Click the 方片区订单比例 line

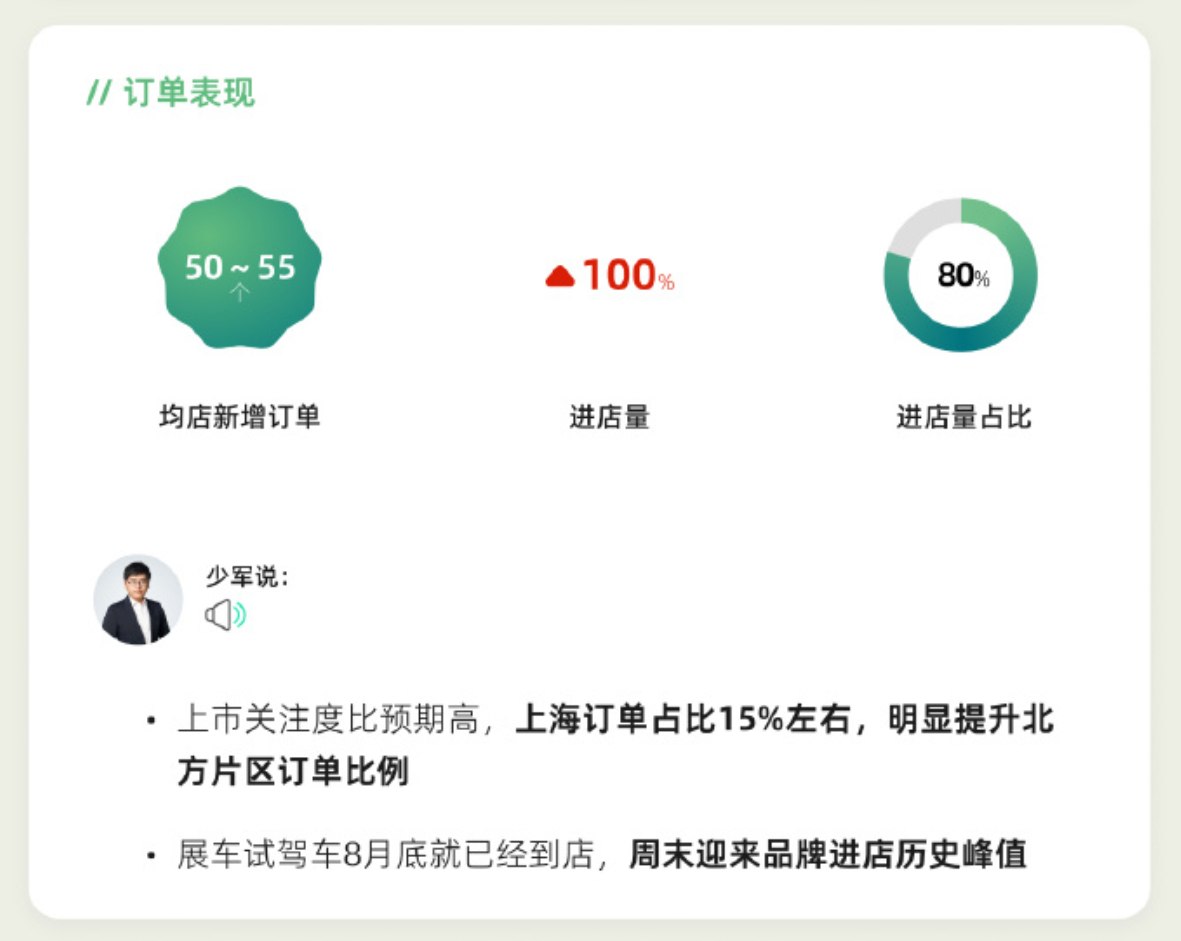pyautogui.click(x=293, y=771)
